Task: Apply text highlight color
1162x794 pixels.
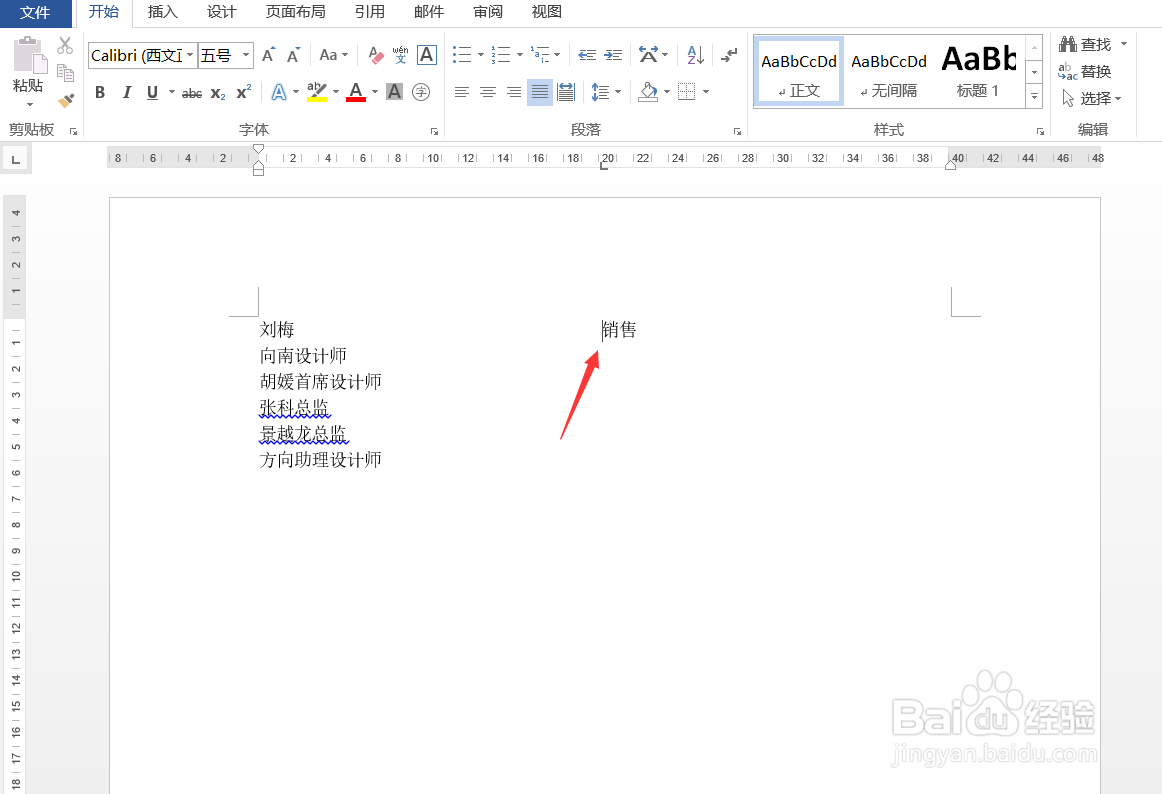Action: (317, 92)
